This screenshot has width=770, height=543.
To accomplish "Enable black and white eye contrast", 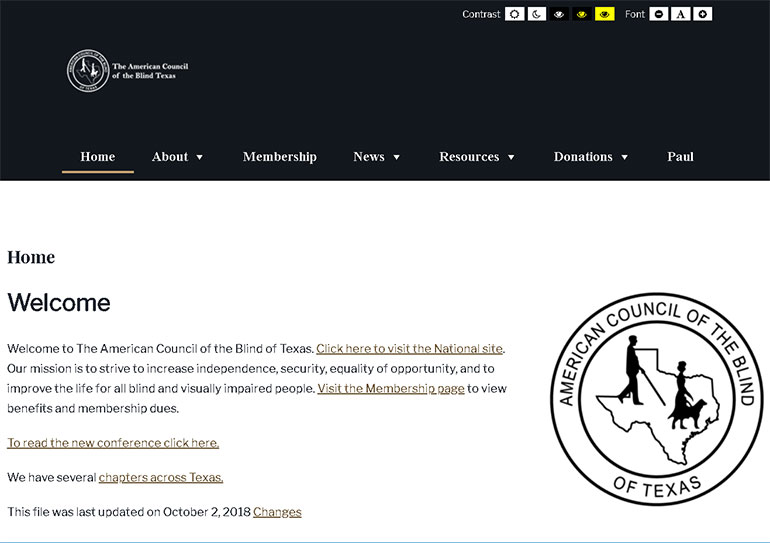I will click(x=559, y=14).
